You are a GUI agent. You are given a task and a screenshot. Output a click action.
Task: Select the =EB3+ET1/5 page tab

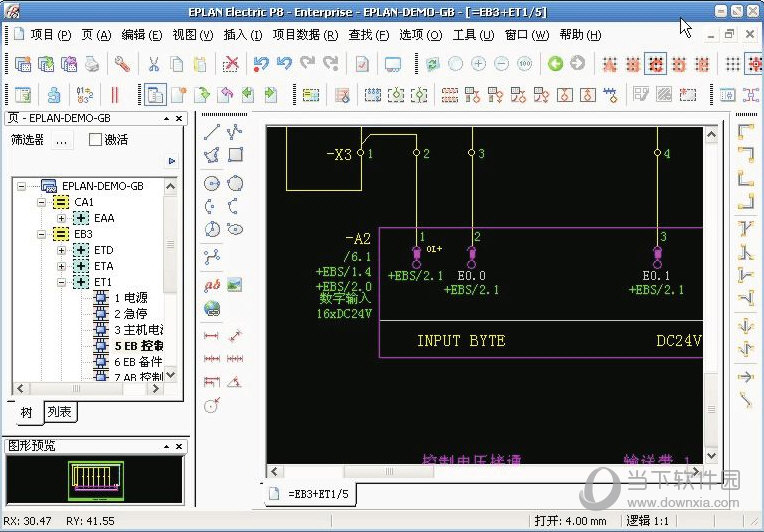pyautogui.click(x=310, y=494)
